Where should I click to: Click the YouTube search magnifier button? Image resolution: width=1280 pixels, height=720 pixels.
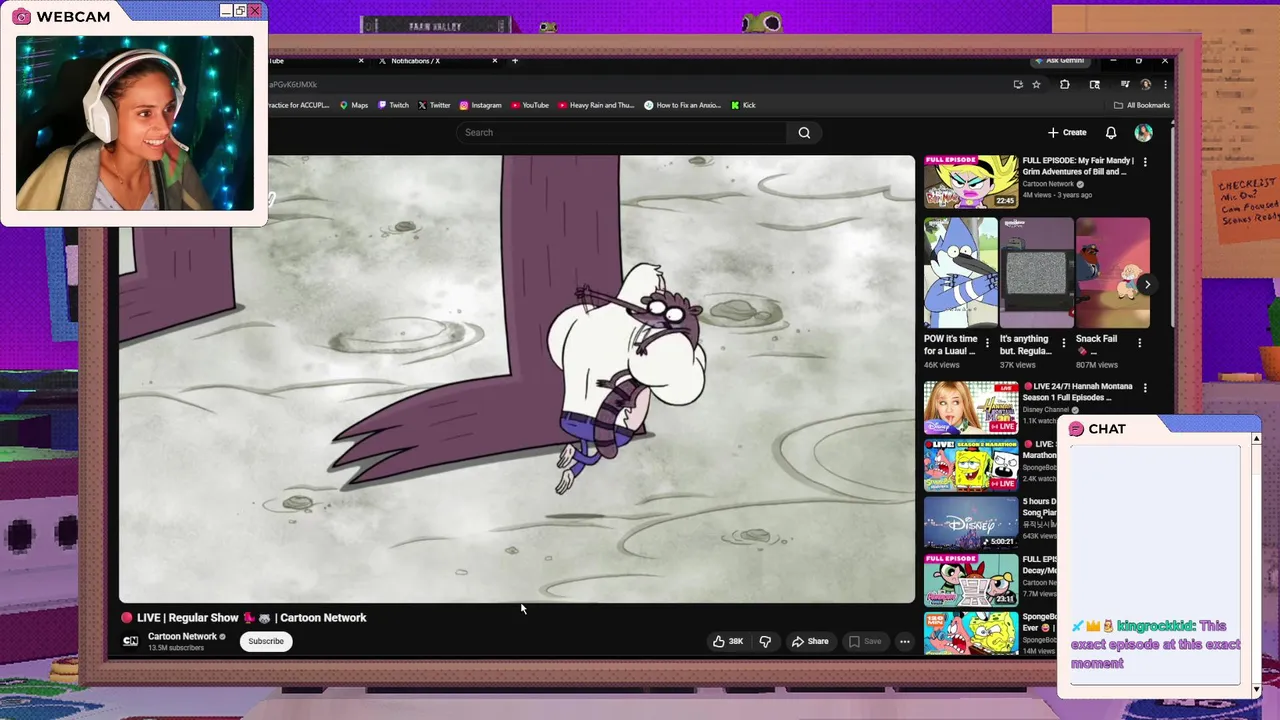804,132
